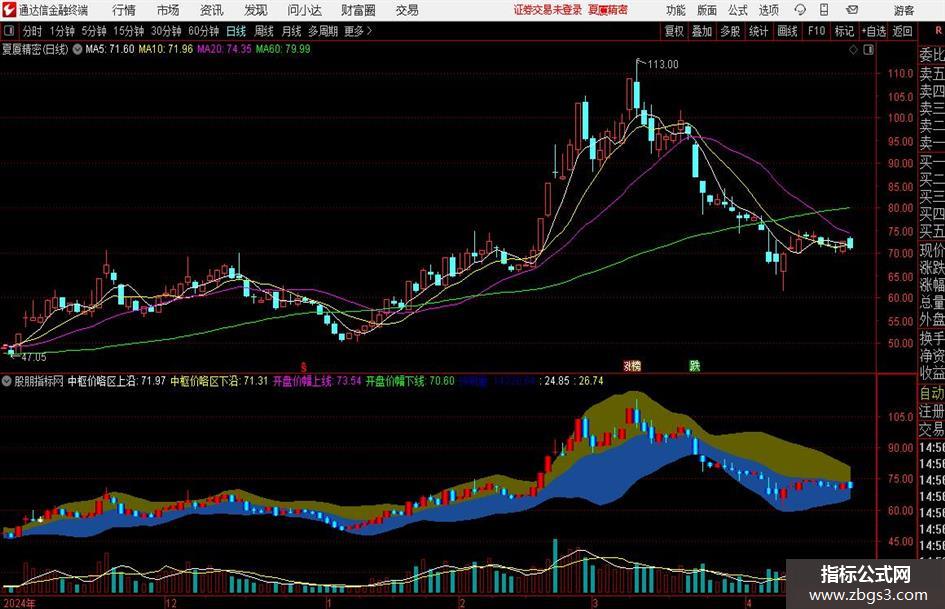Click the Tongdaxin red logo icon
The image size is (945, 609).
[x=8, y=10]
